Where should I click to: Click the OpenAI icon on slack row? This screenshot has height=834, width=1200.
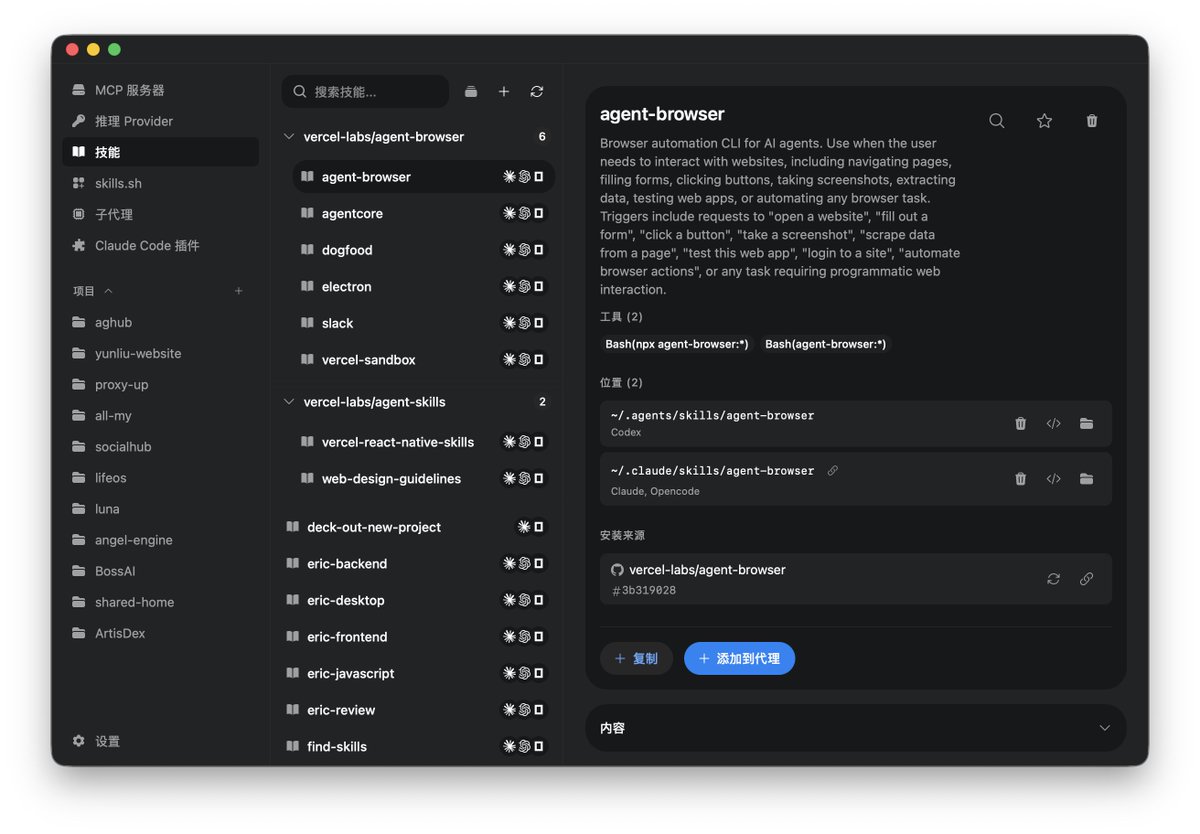524,323
